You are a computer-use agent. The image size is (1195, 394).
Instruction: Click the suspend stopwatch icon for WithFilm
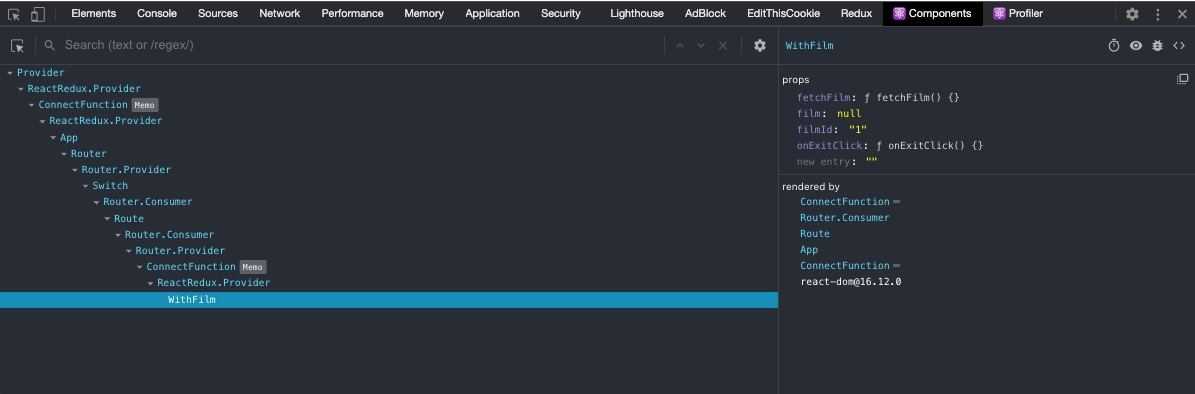[1113, 46]
